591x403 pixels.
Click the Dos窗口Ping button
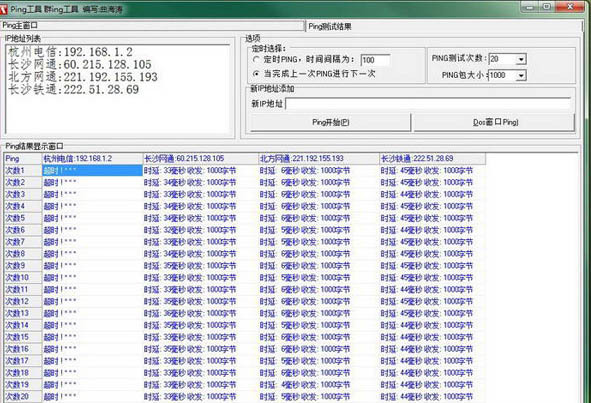click(495, 123)
